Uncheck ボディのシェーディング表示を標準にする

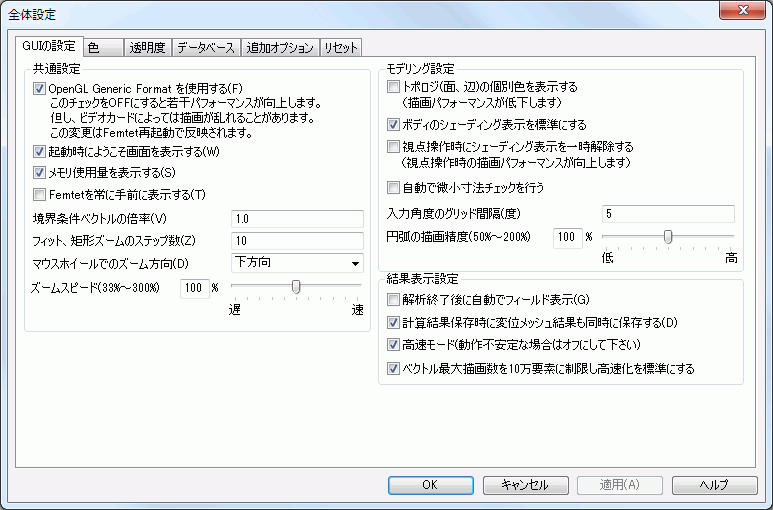(394, 125)
